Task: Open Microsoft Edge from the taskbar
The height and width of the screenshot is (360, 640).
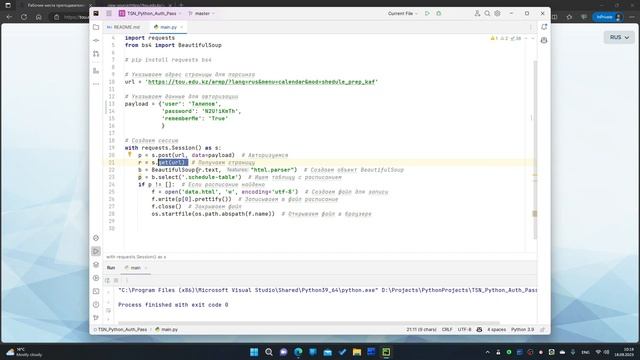Action: [298, 352]
